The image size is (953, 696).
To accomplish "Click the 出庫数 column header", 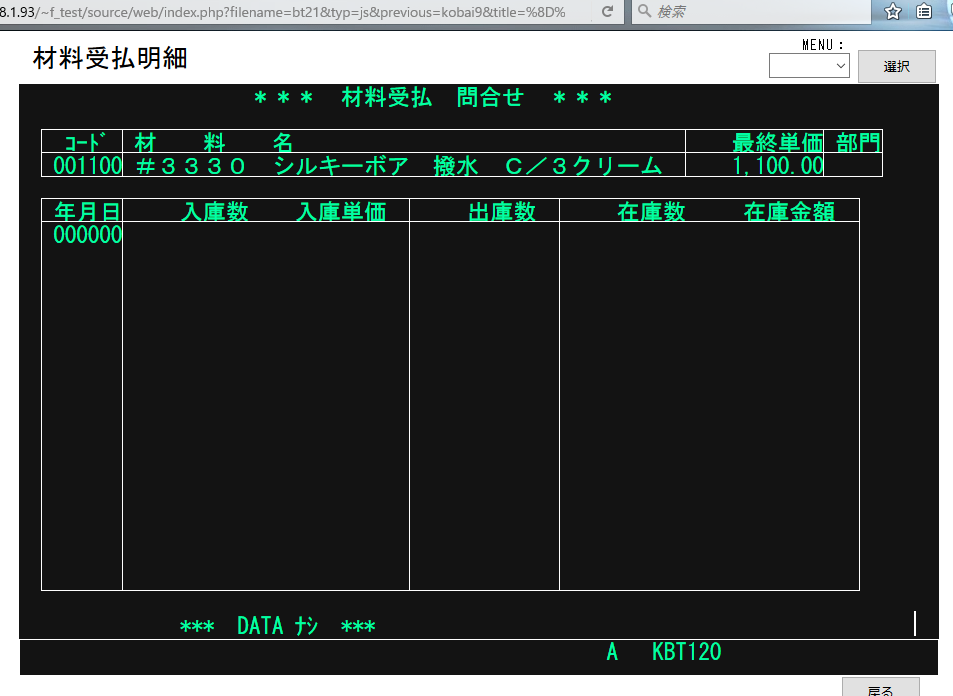I will coord(502,211).
